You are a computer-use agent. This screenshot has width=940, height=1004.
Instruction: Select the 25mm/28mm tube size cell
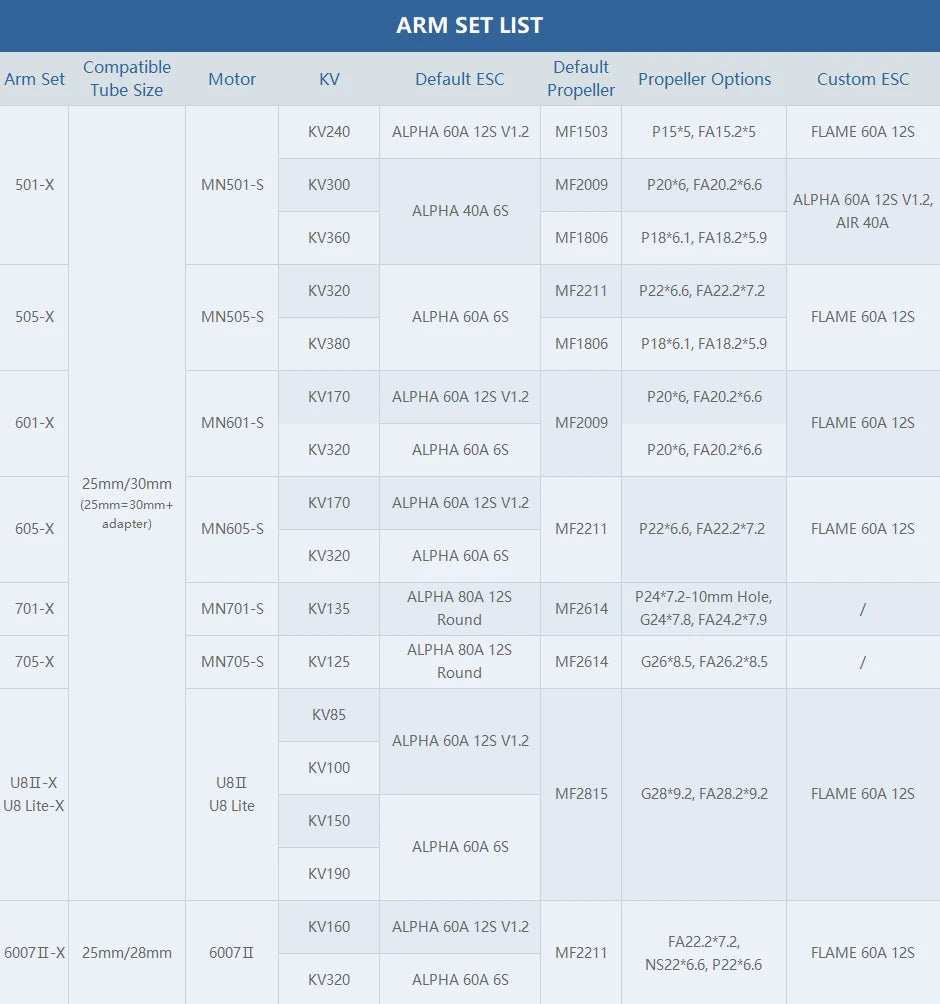127,953
